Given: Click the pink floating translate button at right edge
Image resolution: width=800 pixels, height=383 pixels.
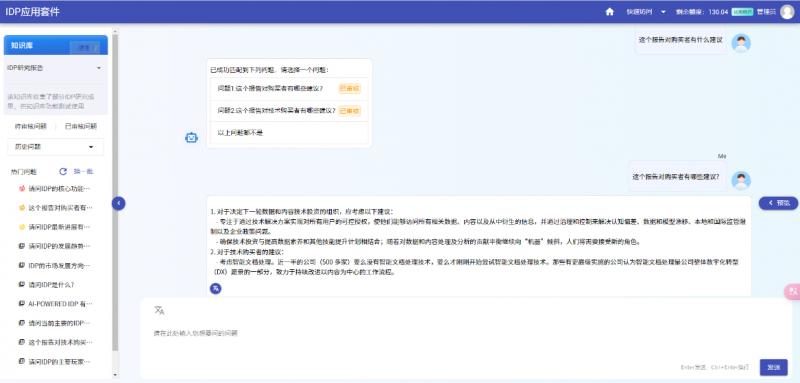Looking at the screenshot, I should tap(792, 291).
